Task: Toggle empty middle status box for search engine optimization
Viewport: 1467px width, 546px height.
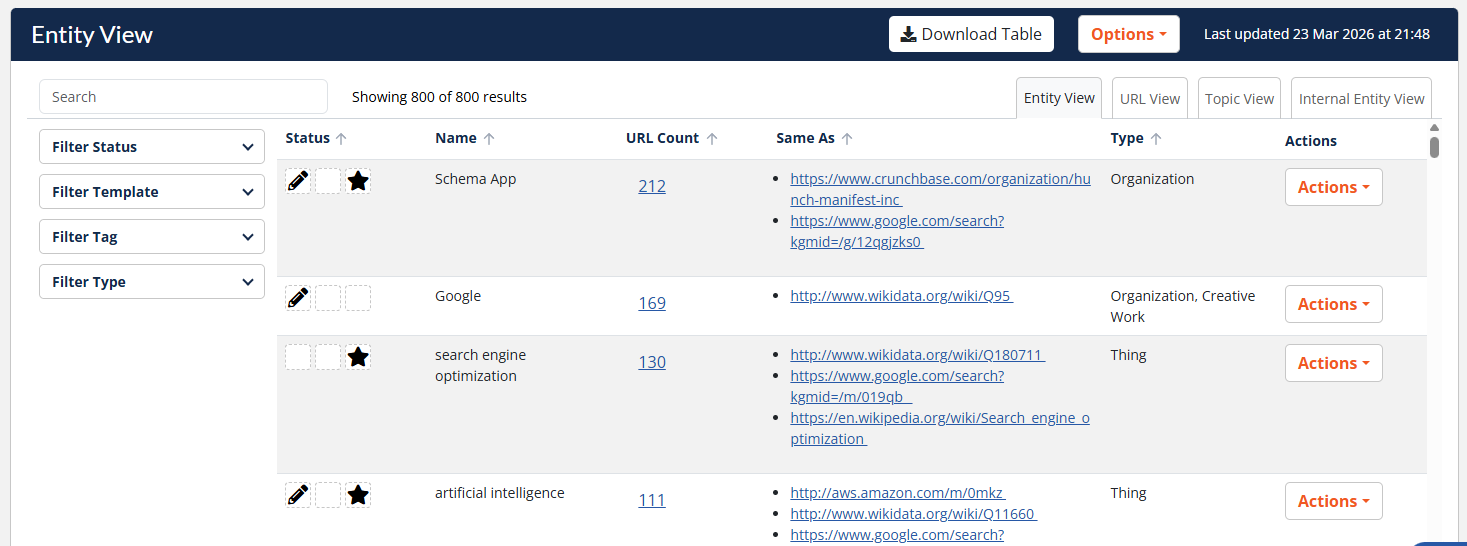Action: 328,357
